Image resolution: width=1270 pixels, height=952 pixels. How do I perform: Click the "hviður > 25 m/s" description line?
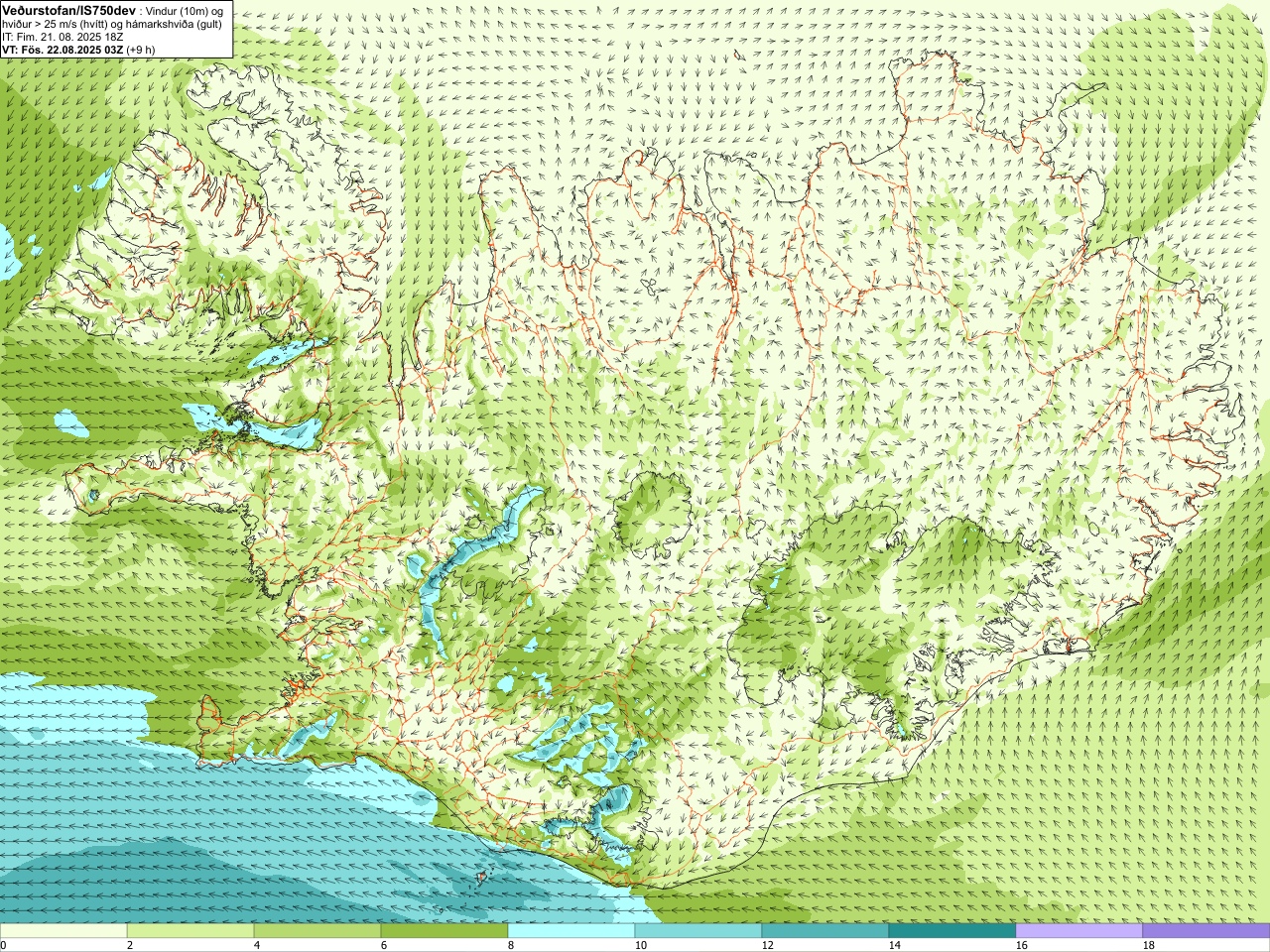[112, 23]
